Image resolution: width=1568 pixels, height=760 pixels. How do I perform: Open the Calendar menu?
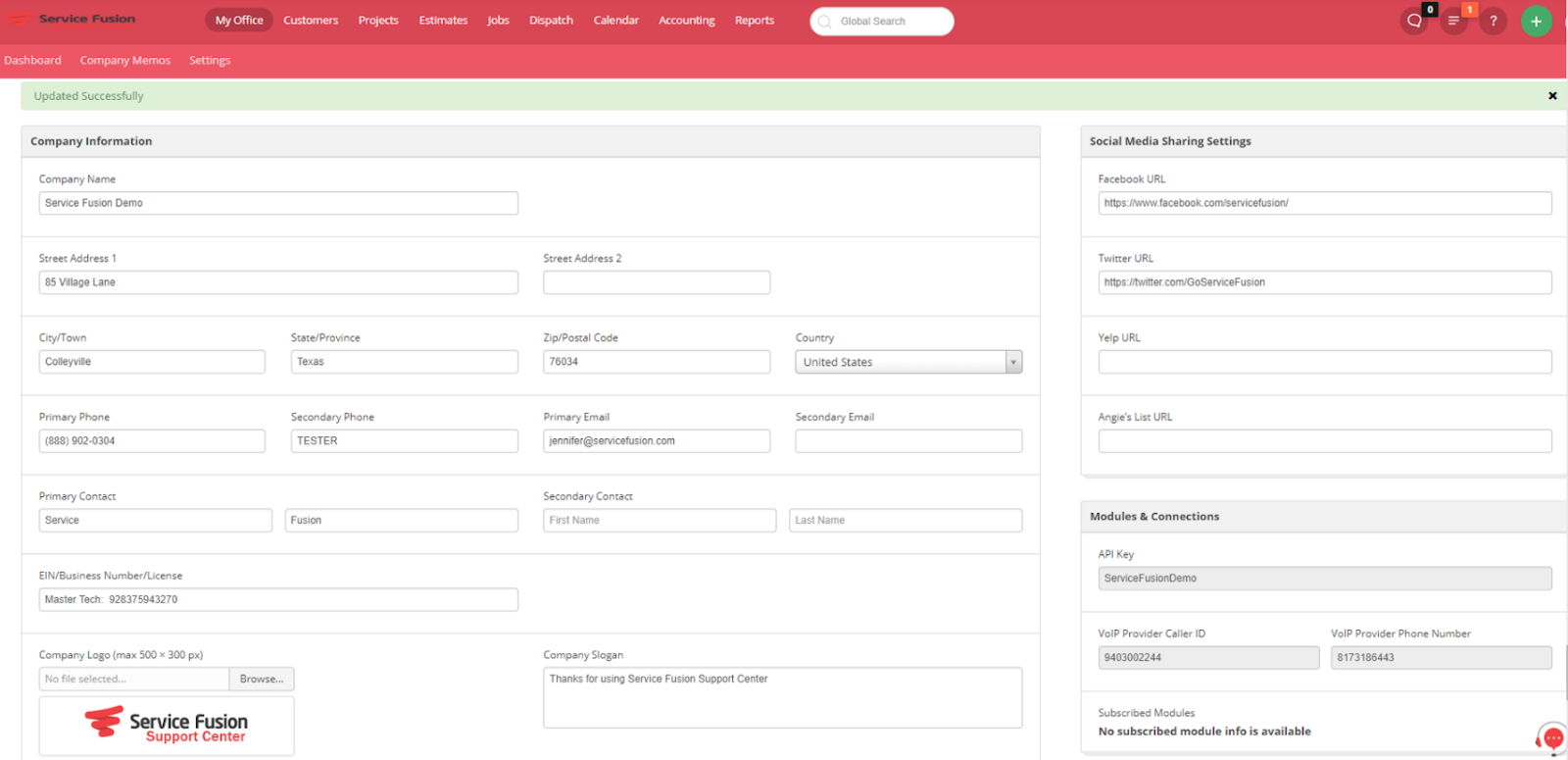pos(615,21)
